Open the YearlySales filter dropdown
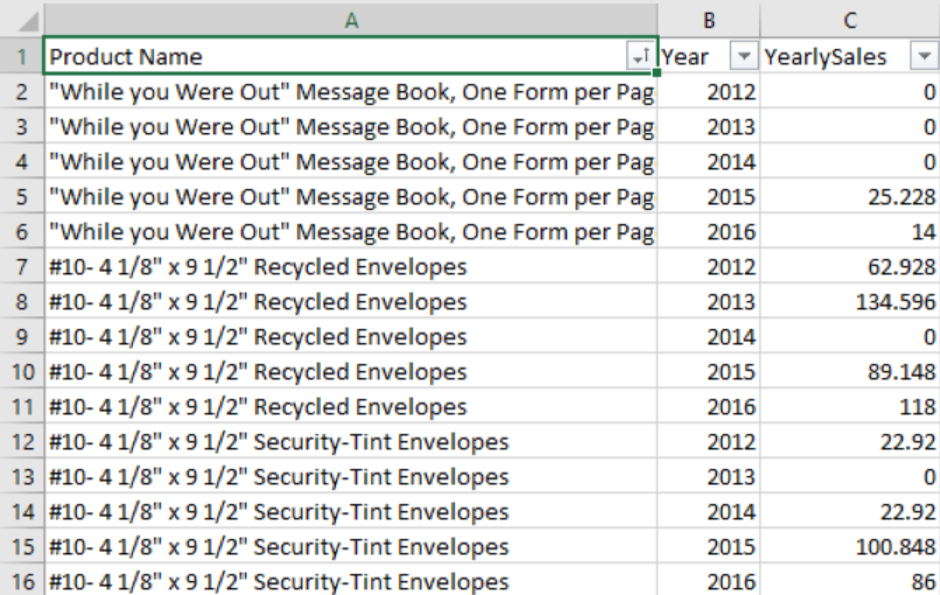This screenshot has width=940, height=595. 922,57
